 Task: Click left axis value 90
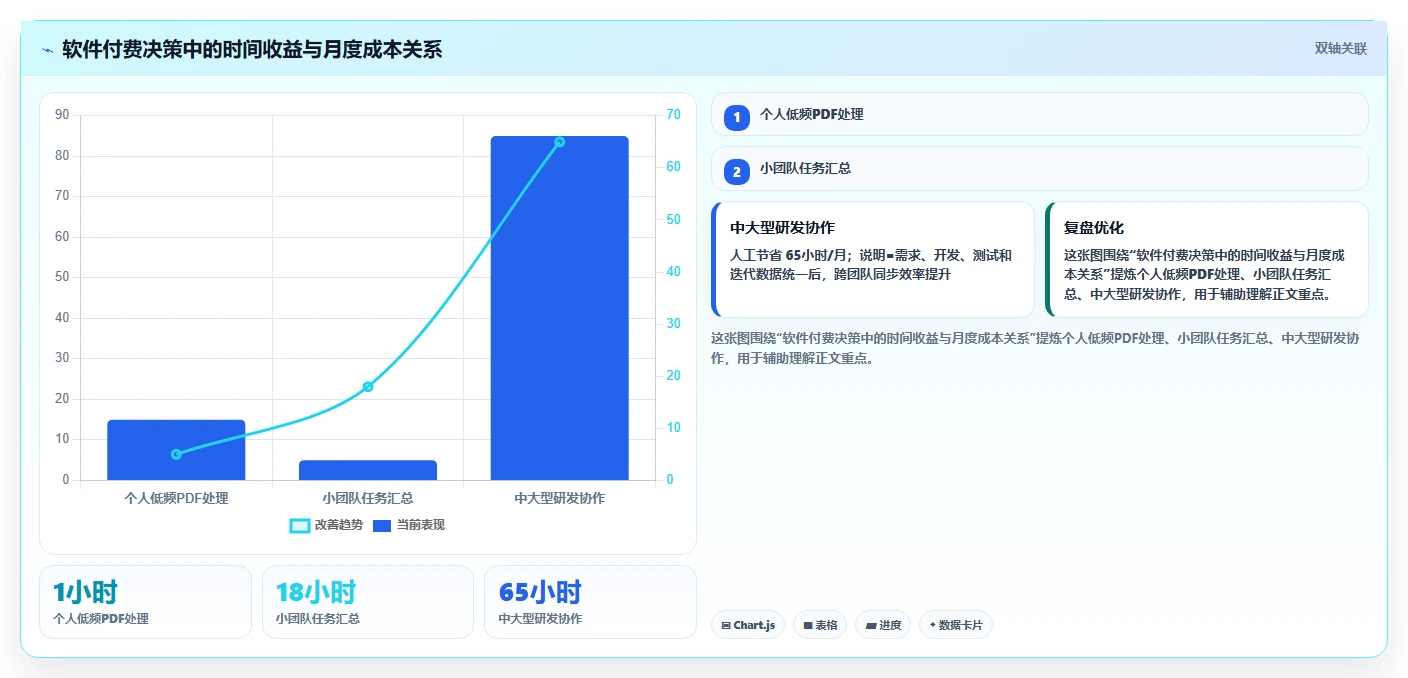[62, 115]
